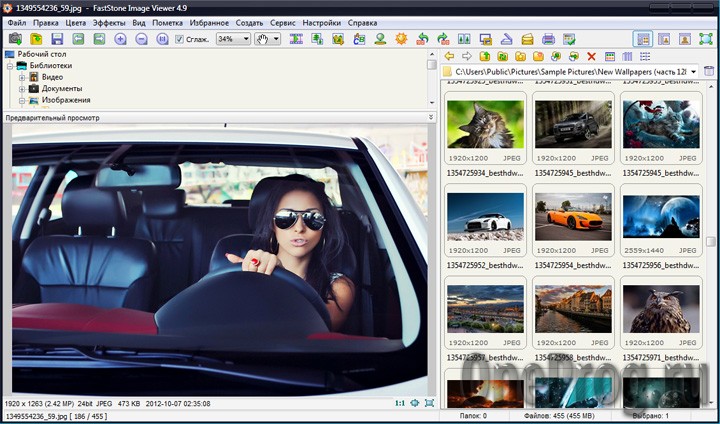Viewport: 720px width, 424px height.
Task: Collapse the Библиотеки tree node
Action: tap(10, 66)
